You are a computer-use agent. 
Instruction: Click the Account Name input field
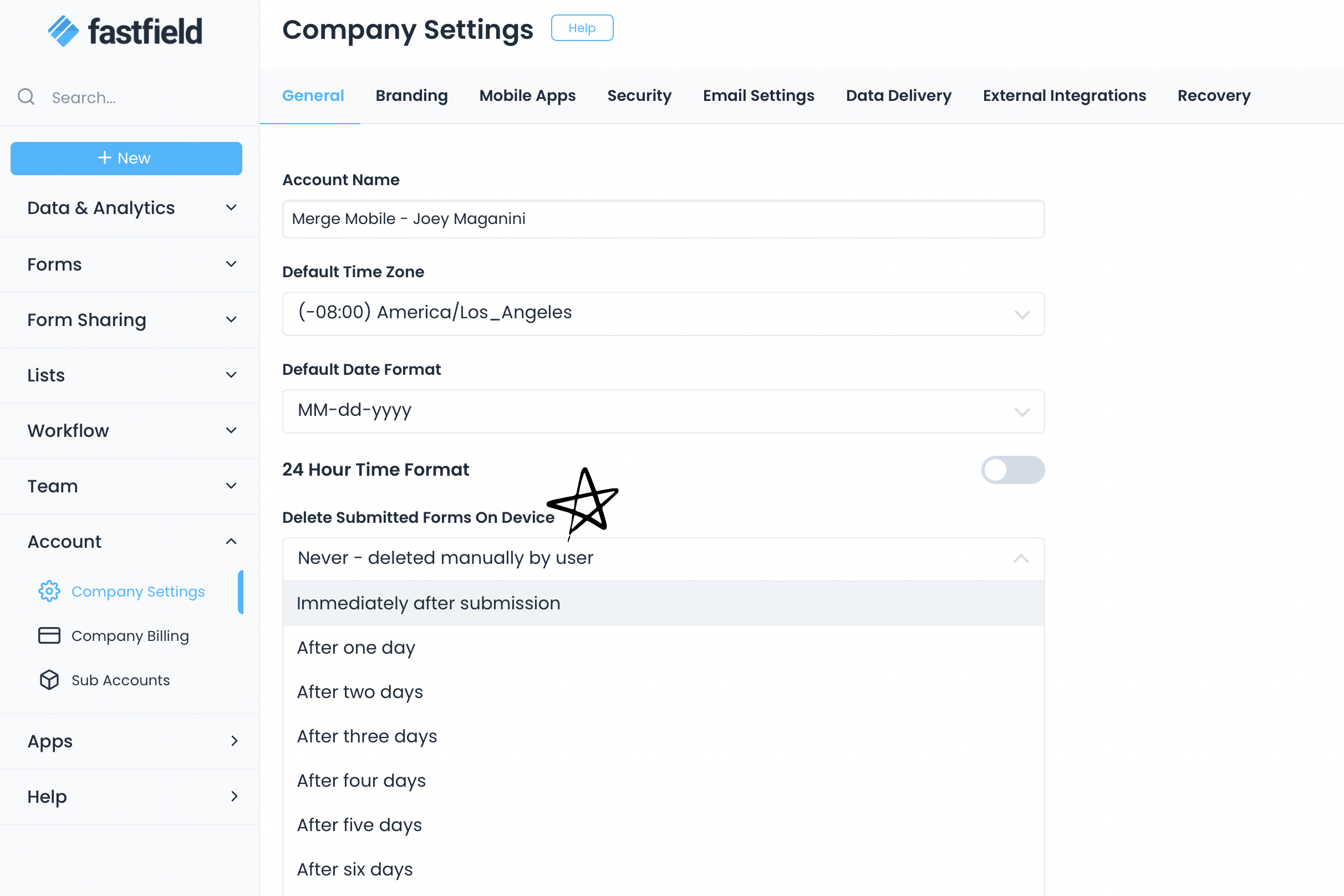click(663, 219)
